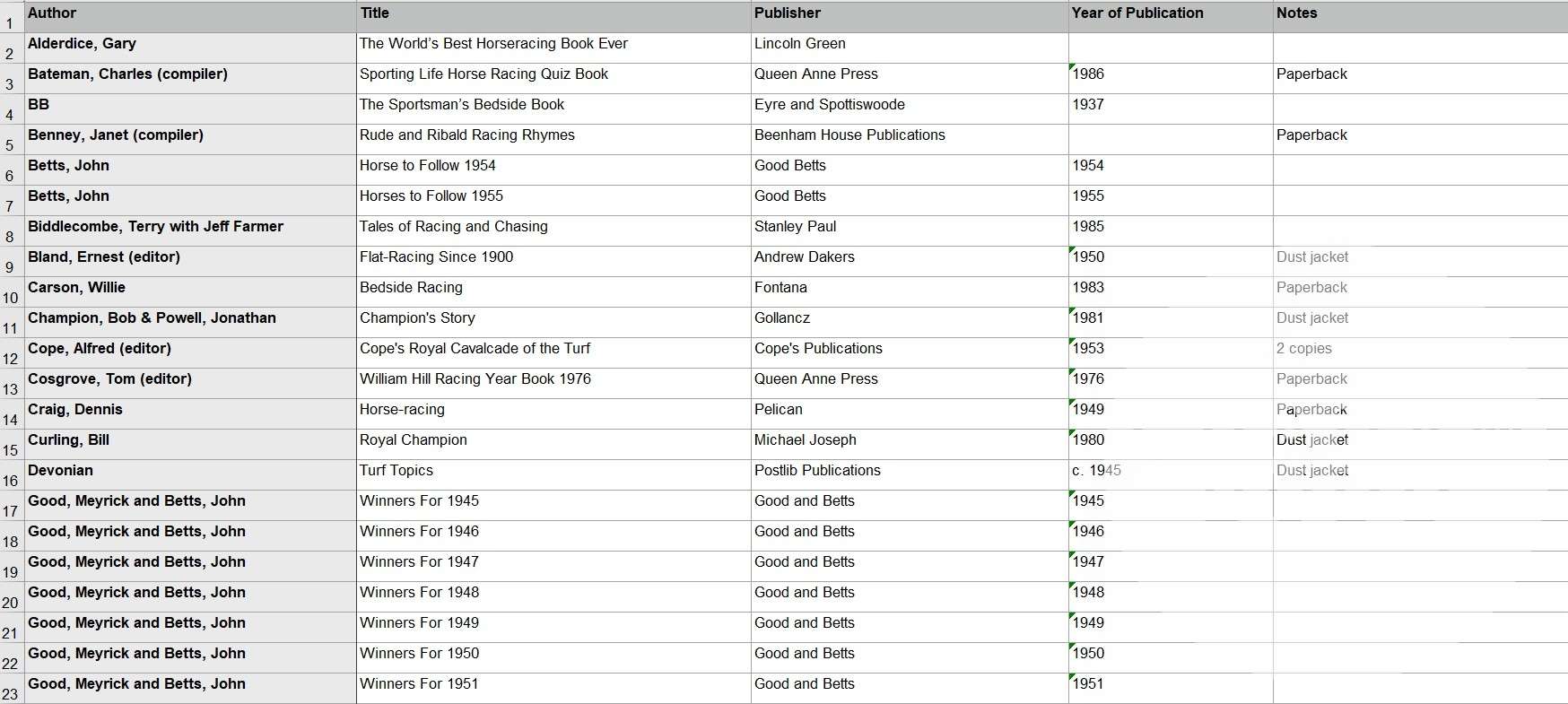
Task: Select the 'Royal Champion' title cell
Action: (x=553, y=445)
